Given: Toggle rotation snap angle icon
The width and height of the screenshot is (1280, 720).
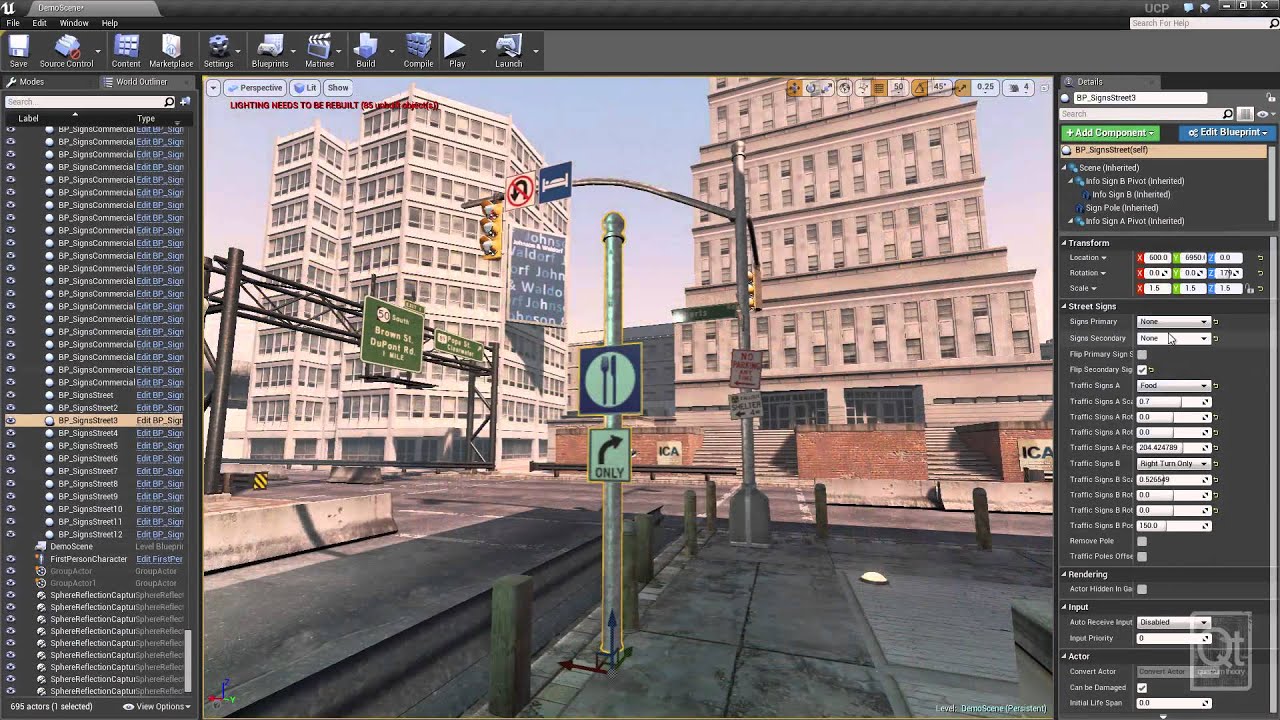Looking at the screenshot, I should pyautogui.click(x=920, y=88).
